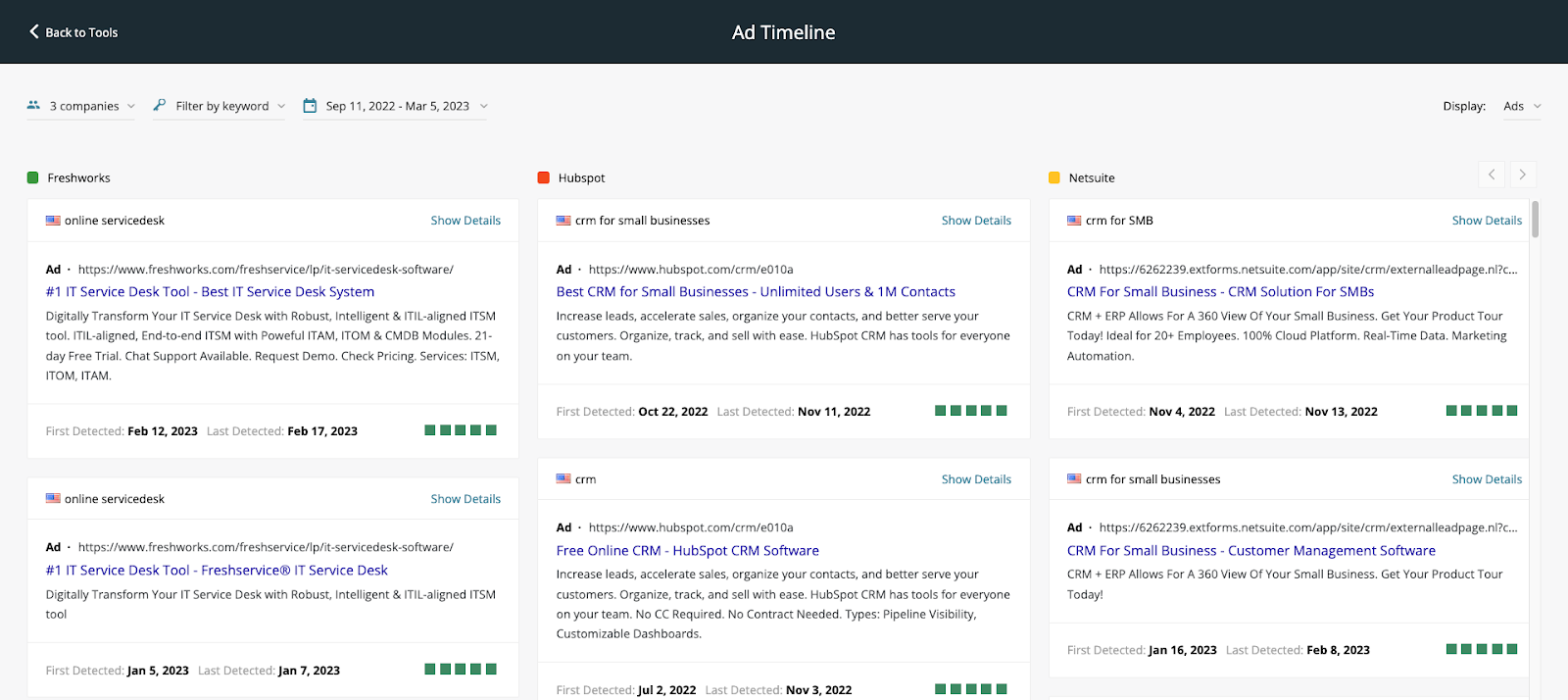Viewport: 1568px width, 700px height.
Task: Click 'Last Detected: Nov 3, 2022' text
Action: pos(778,690)
